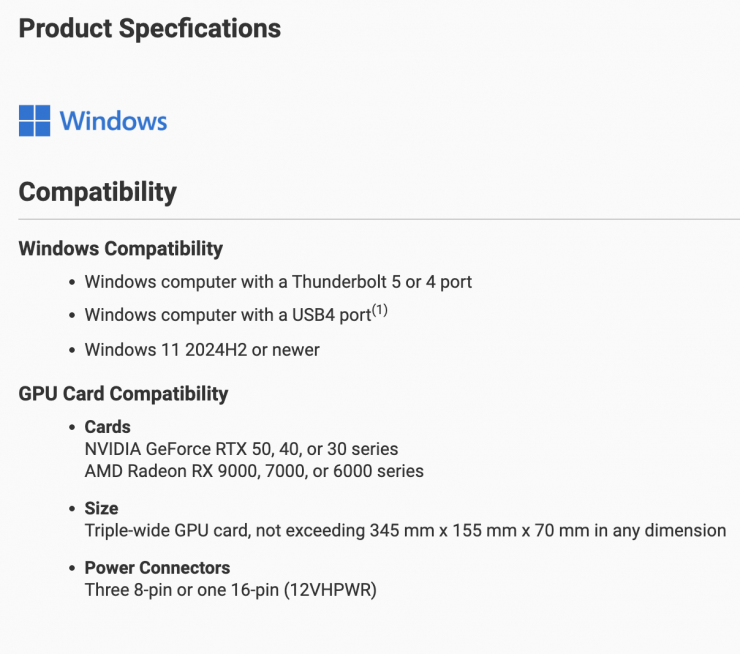Click the AMD Radeon RX series line
The image size is (740, 654).
point(254,471)
